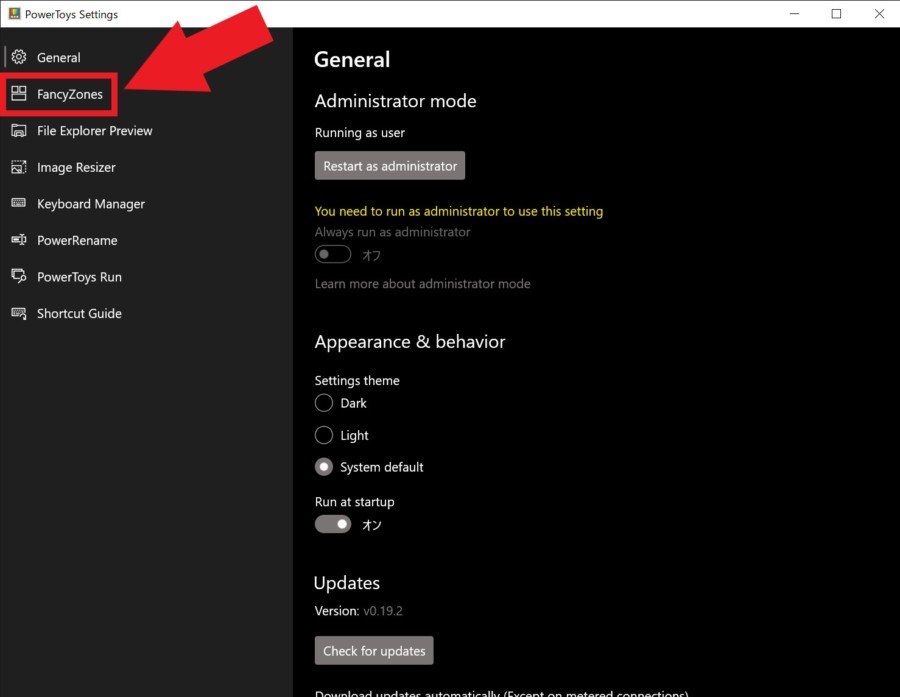This screenshot has height=697, width=900.
Task: Turn off Run at startup switch
Action: coord(333,524)
